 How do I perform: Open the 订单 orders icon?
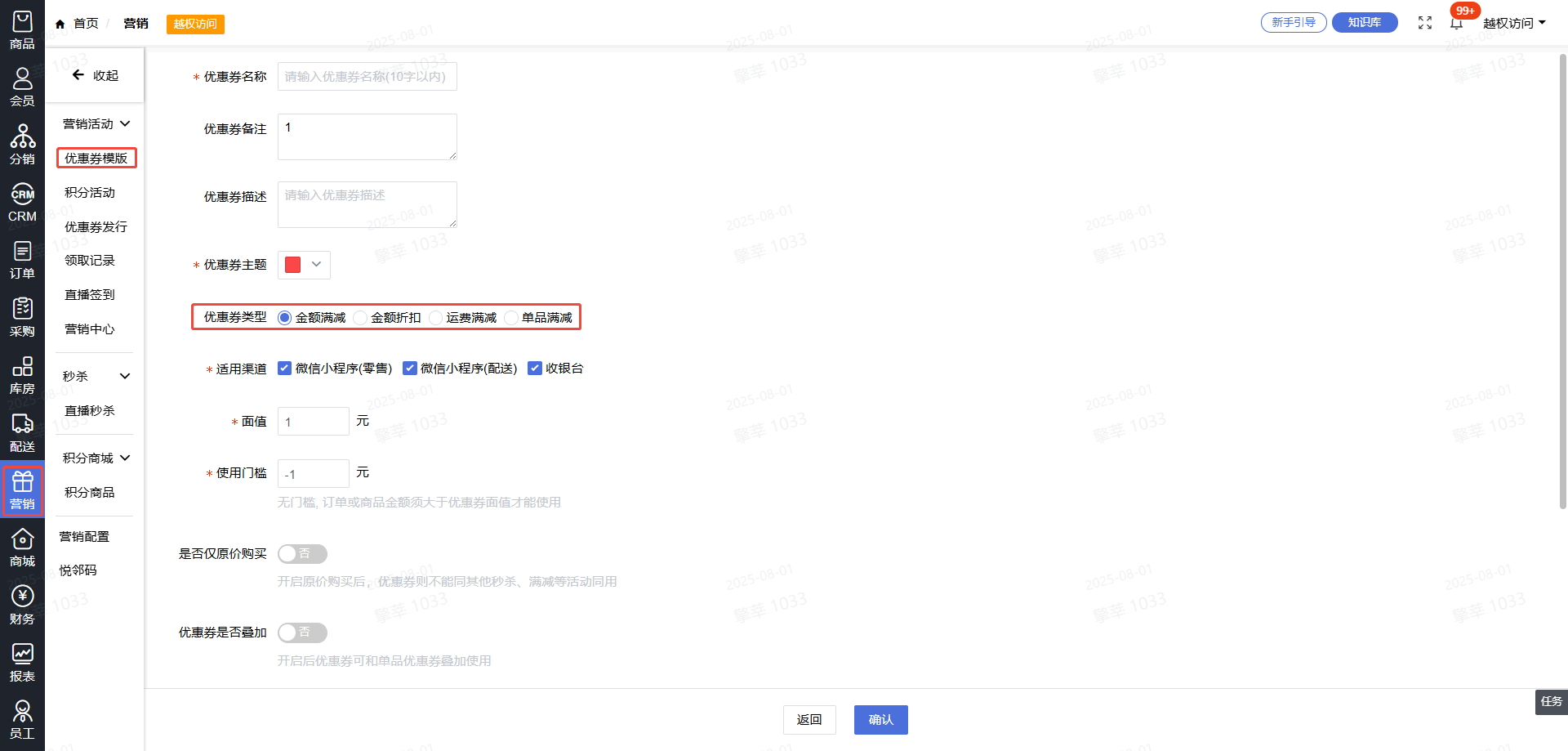pyautogui.click(x=22, y=260)
